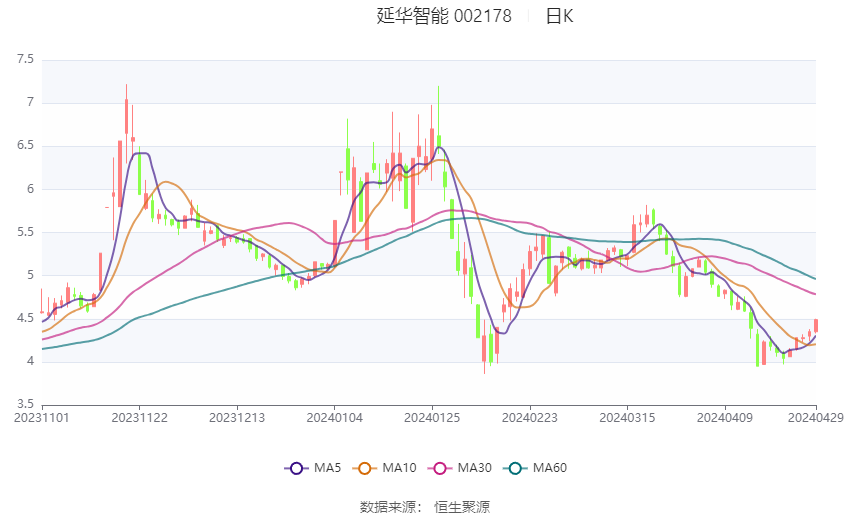This screenshot has height=517, width=850.
Task: Click the 5.5 y-axis value
Action: (x=25, y=232)
